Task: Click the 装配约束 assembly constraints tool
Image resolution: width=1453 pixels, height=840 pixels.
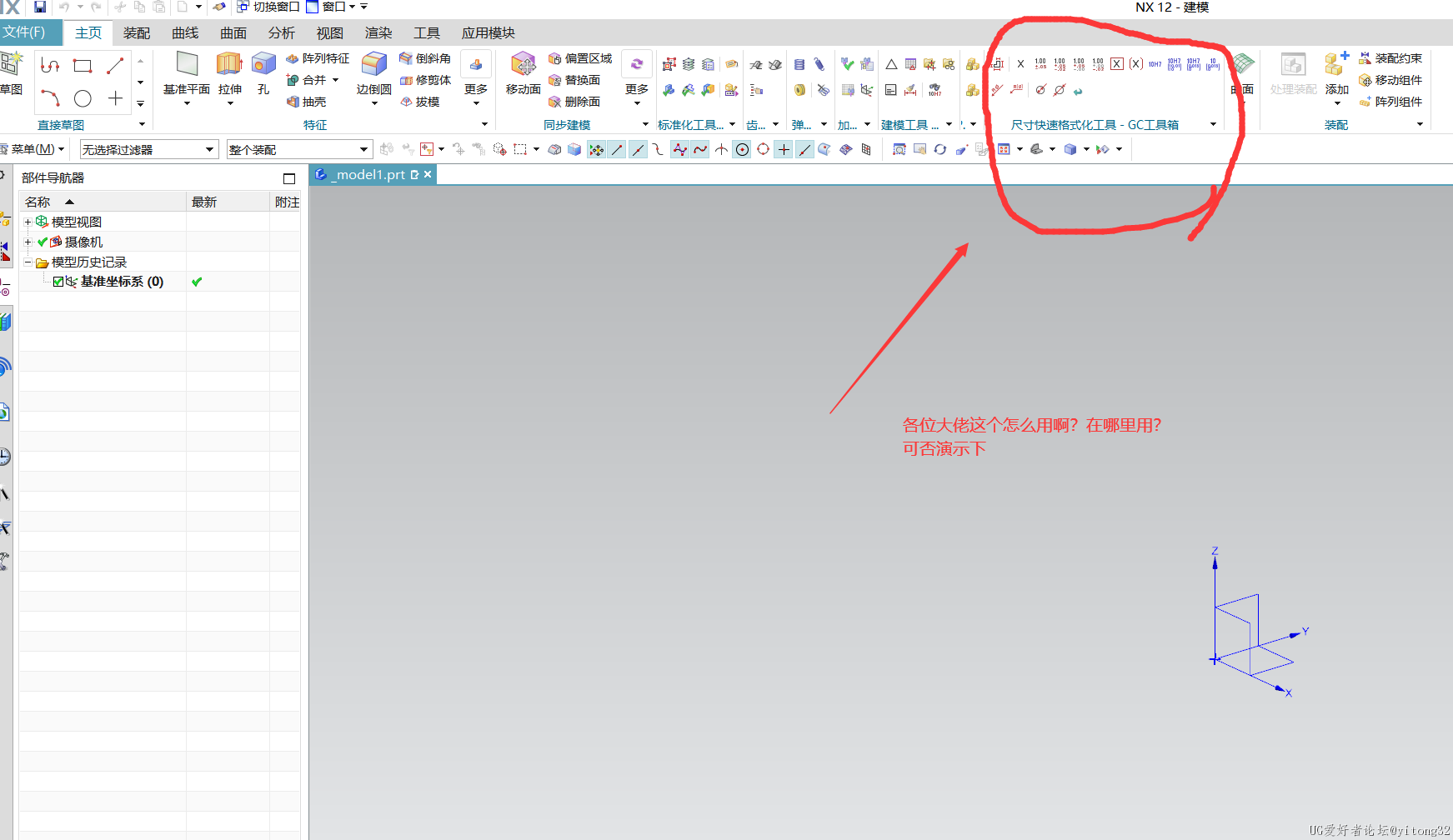Action: click(1390, 58)
